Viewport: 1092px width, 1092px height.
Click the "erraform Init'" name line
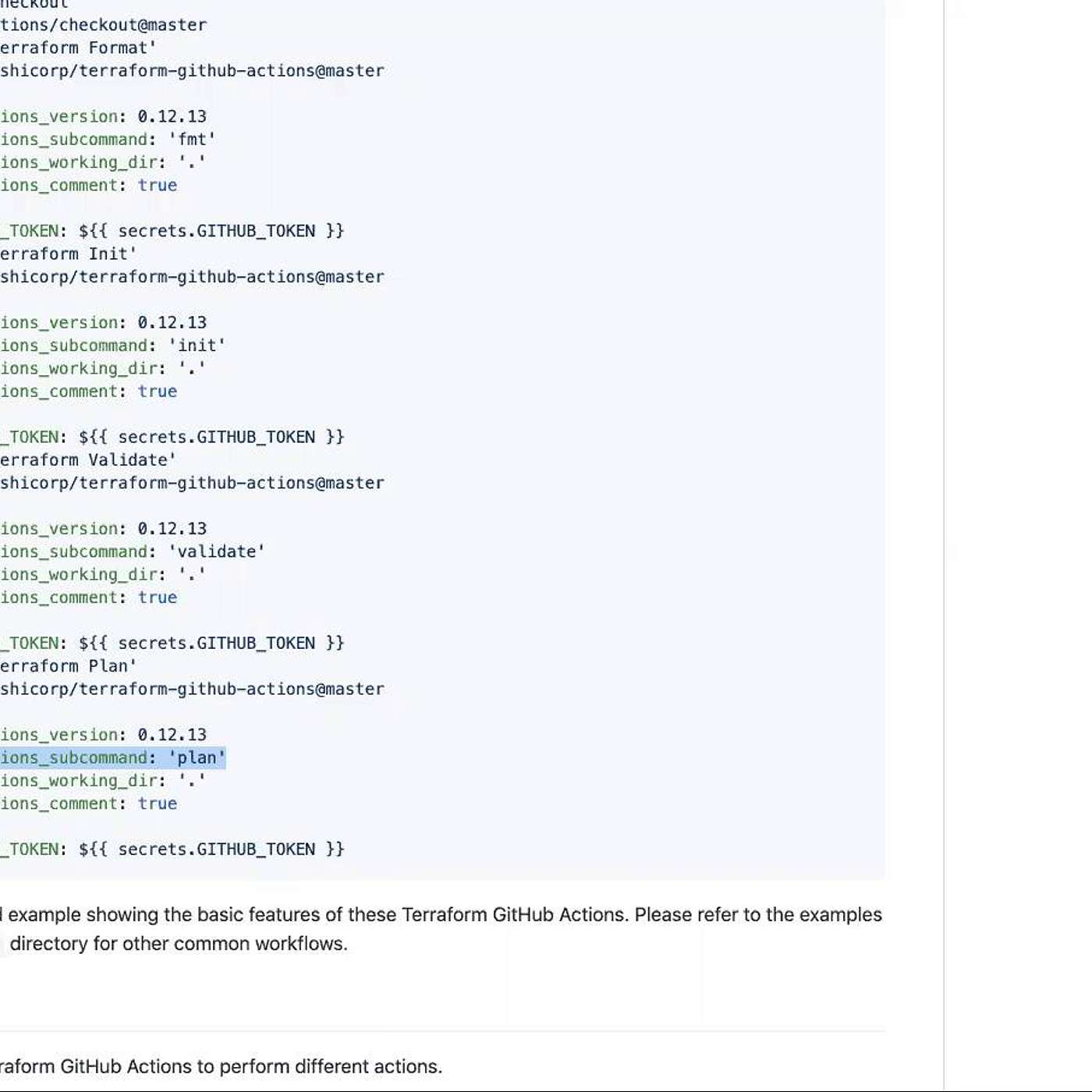tap(69, 253)
